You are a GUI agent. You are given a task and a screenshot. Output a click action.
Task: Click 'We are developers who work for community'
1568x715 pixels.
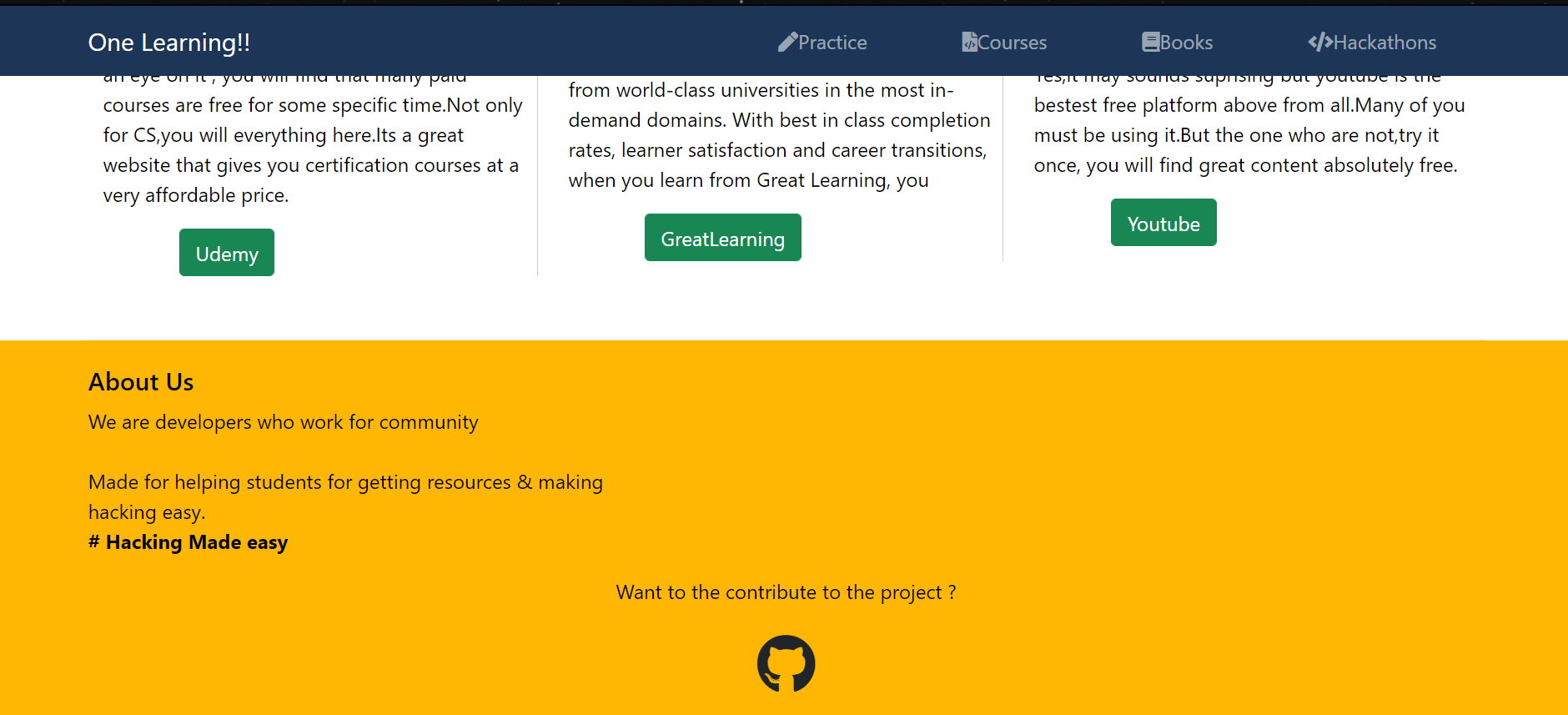(284, 422)
